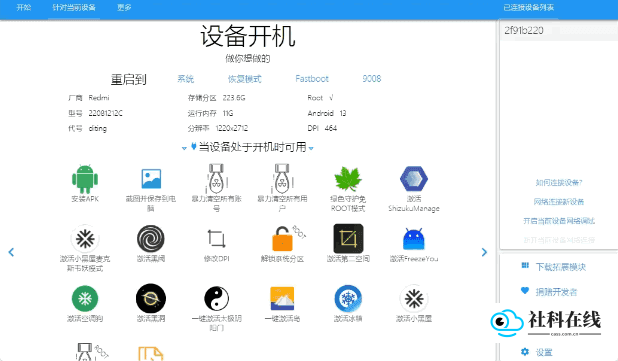Click the Root check mark value
Screen dimensions: 618x361
coord(331,97)
